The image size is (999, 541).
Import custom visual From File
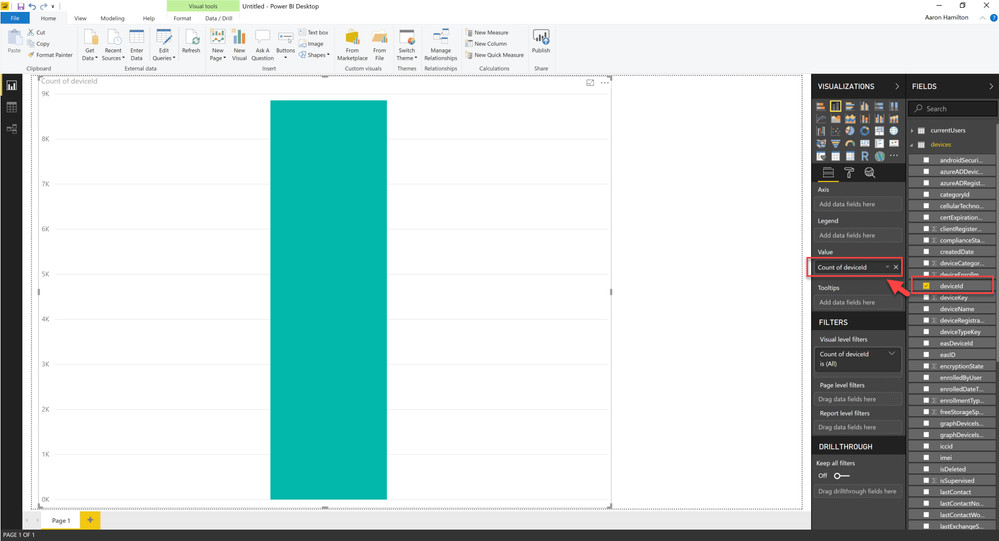tap(380, 45)
